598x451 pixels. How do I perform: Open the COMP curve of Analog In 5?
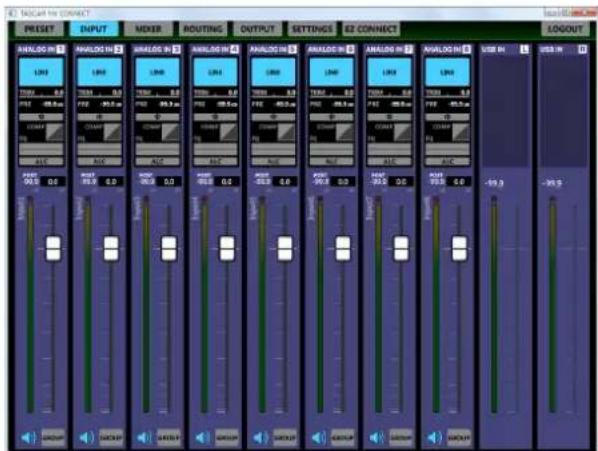click(x=286, y=132)
